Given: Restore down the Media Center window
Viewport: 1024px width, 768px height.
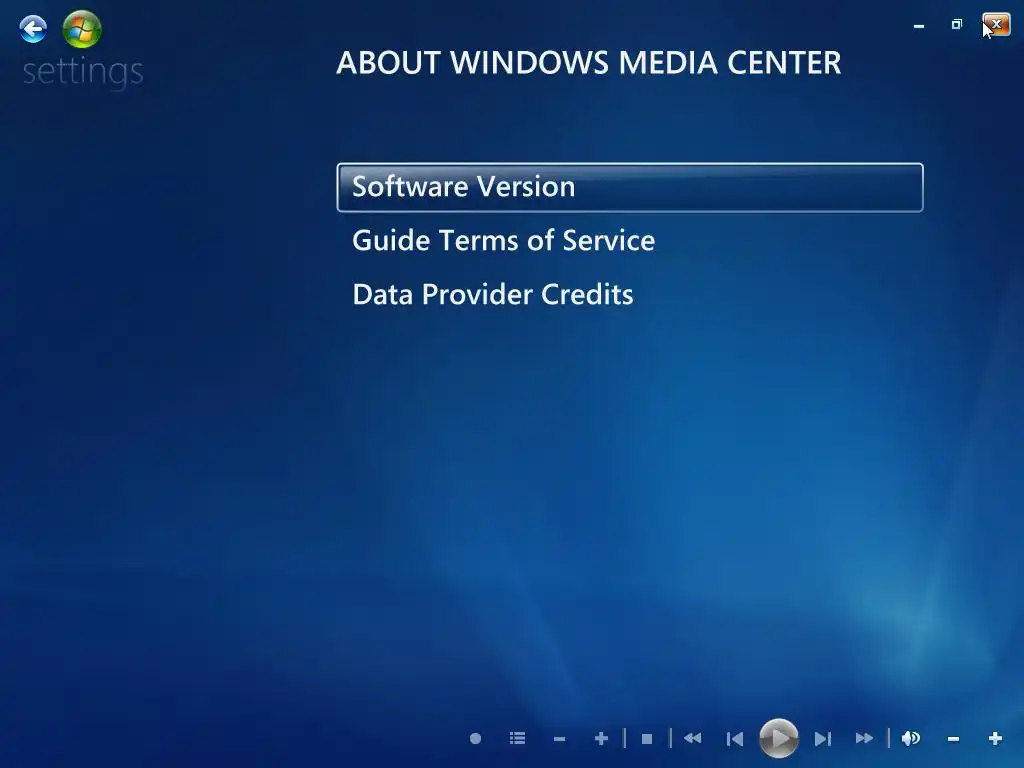Looking at the screenshot, I should coord(957,25).
